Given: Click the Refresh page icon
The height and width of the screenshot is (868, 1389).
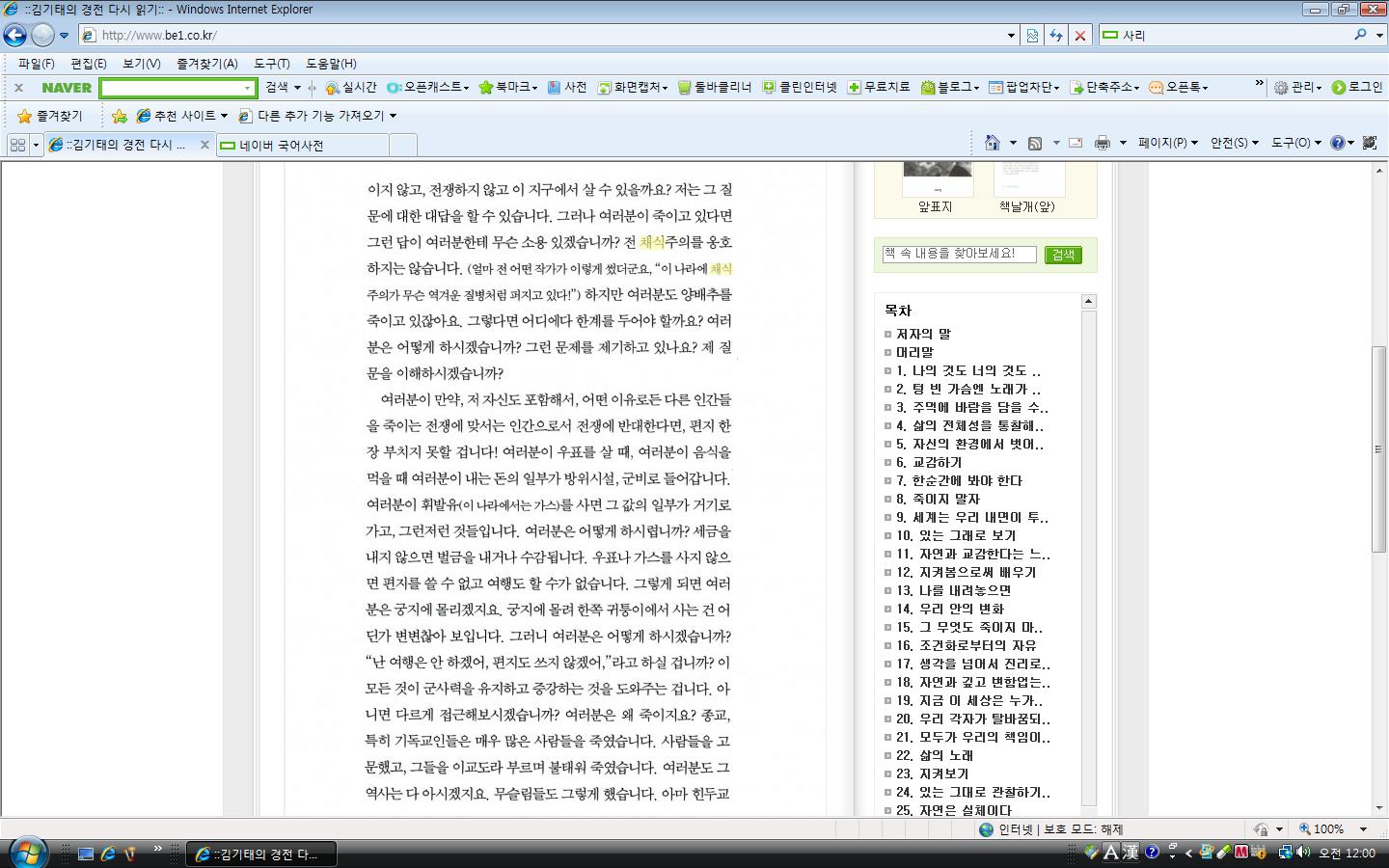Looking at the screenshot, I should 1056,36.
